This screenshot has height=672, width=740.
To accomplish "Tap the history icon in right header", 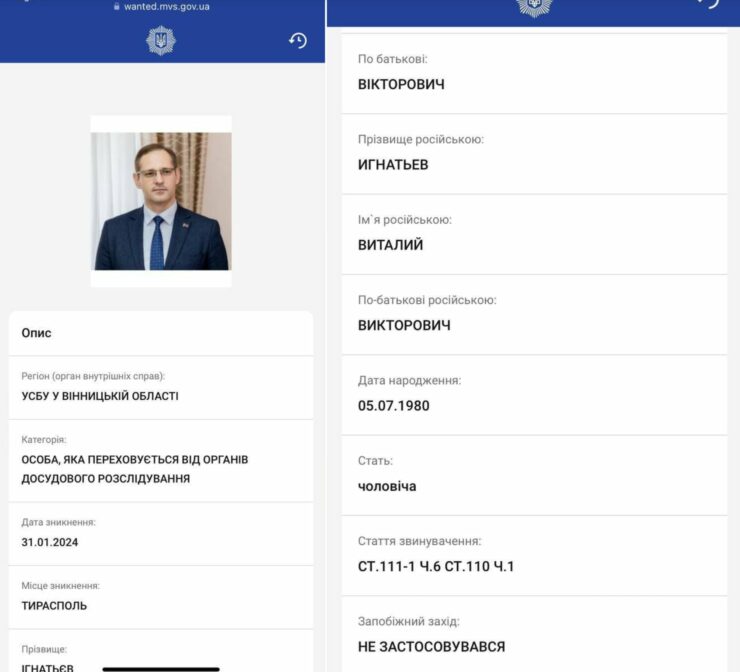I will (x=708, y=4).
